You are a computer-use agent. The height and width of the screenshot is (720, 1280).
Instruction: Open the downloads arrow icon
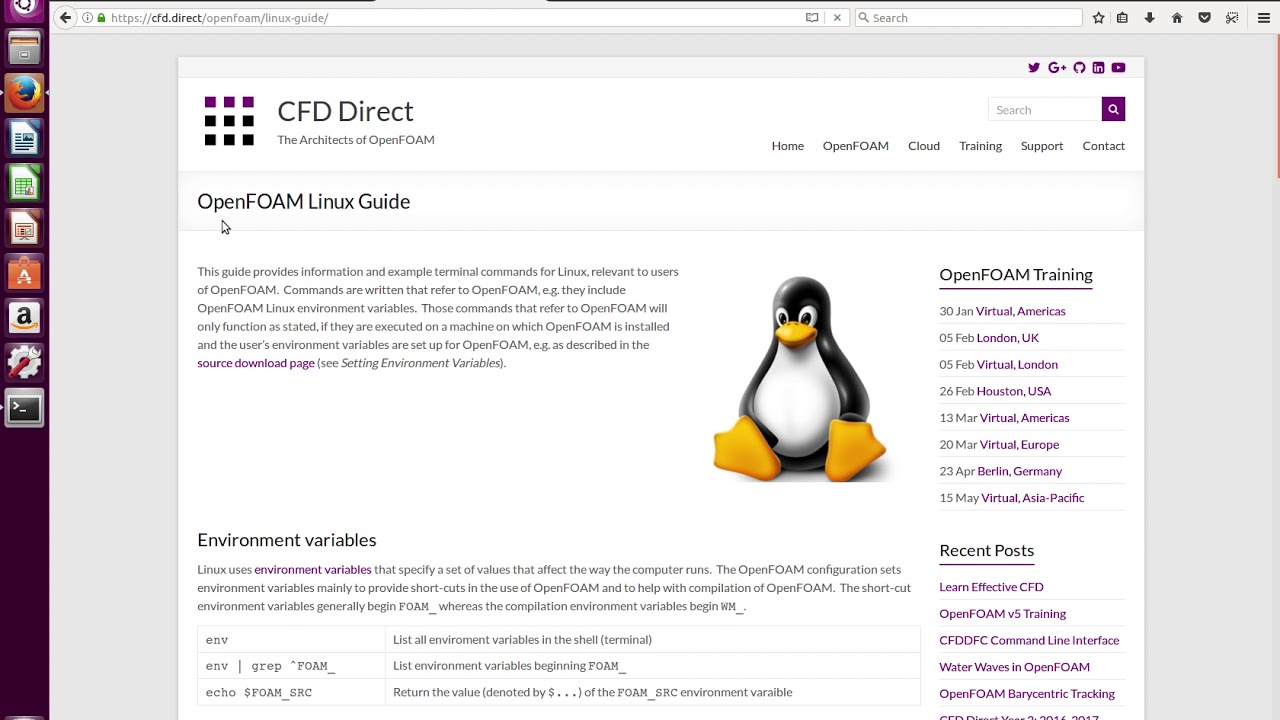pyautogui.click(x=1149, y=18)
